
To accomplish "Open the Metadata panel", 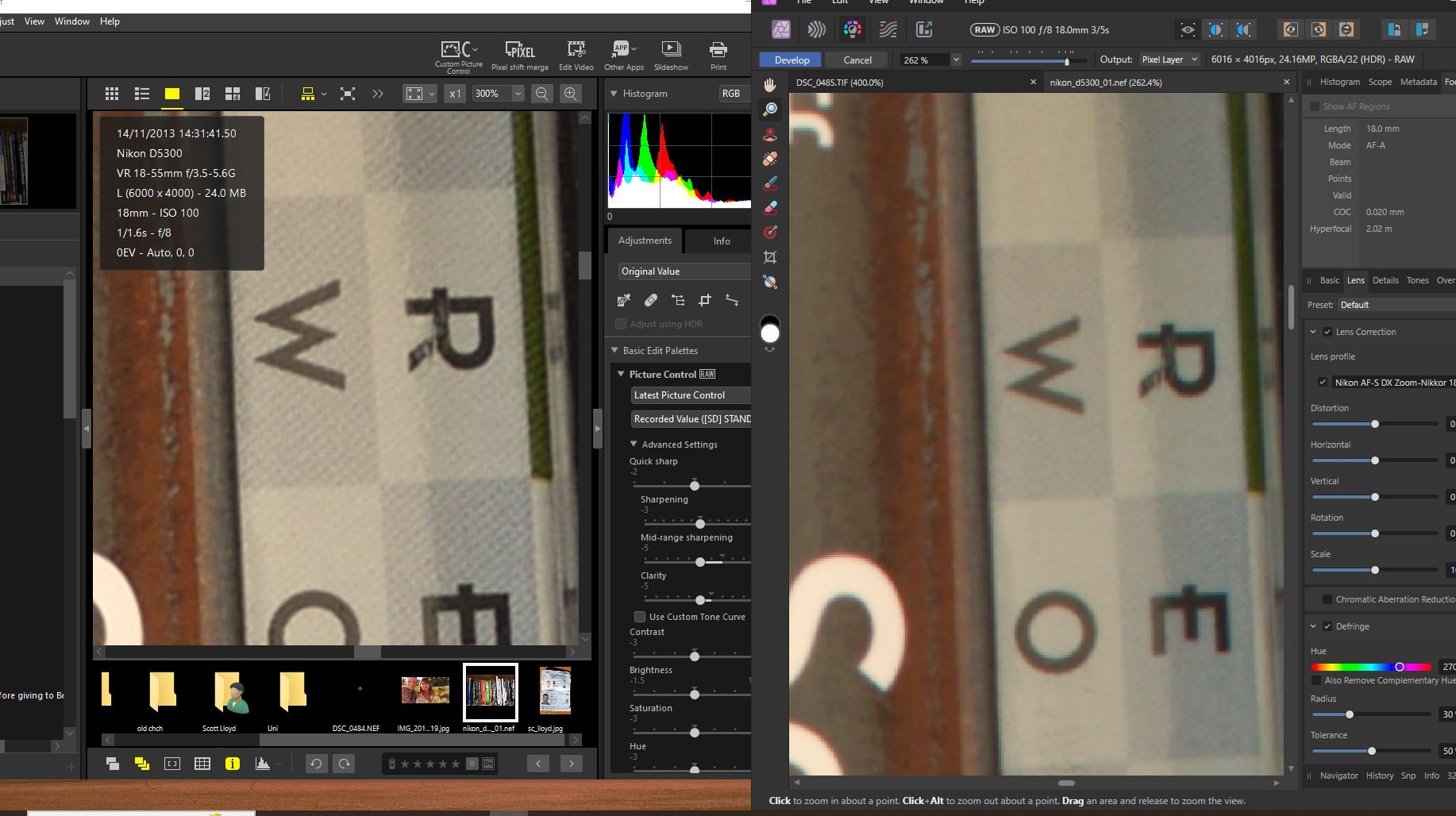I will 1419,82.
